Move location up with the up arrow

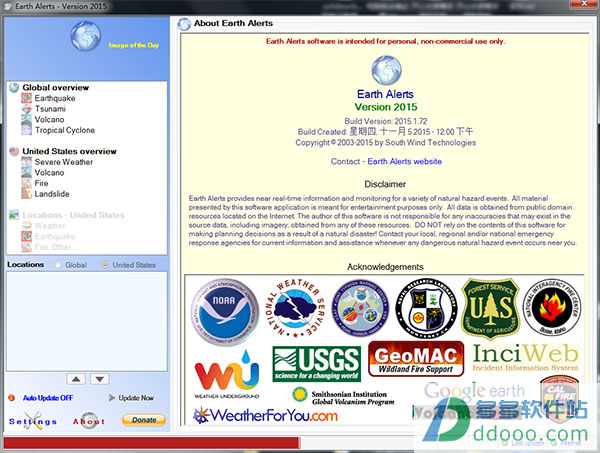tap(76, 379)
